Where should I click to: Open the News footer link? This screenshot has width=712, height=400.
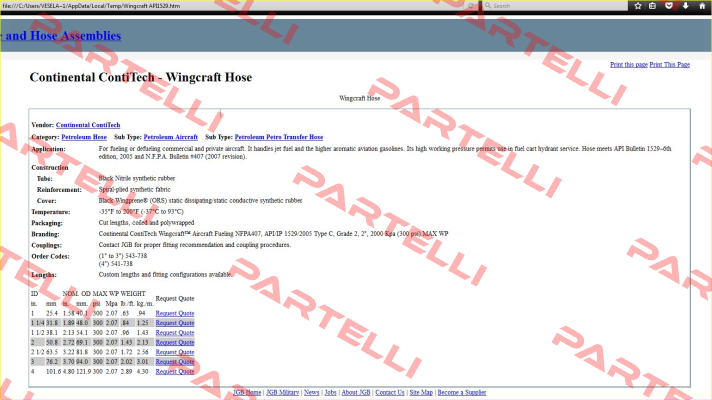312,392
